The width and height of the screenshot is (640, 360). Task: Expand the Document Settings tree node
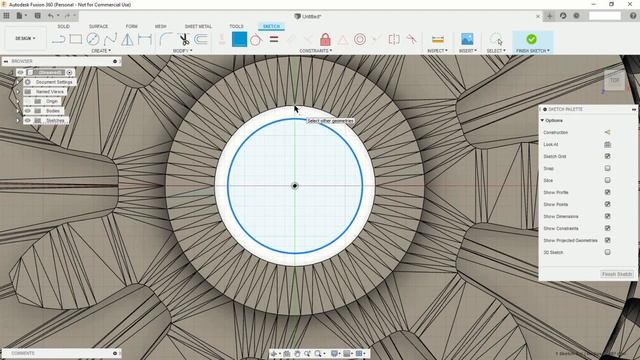[18, 82]
